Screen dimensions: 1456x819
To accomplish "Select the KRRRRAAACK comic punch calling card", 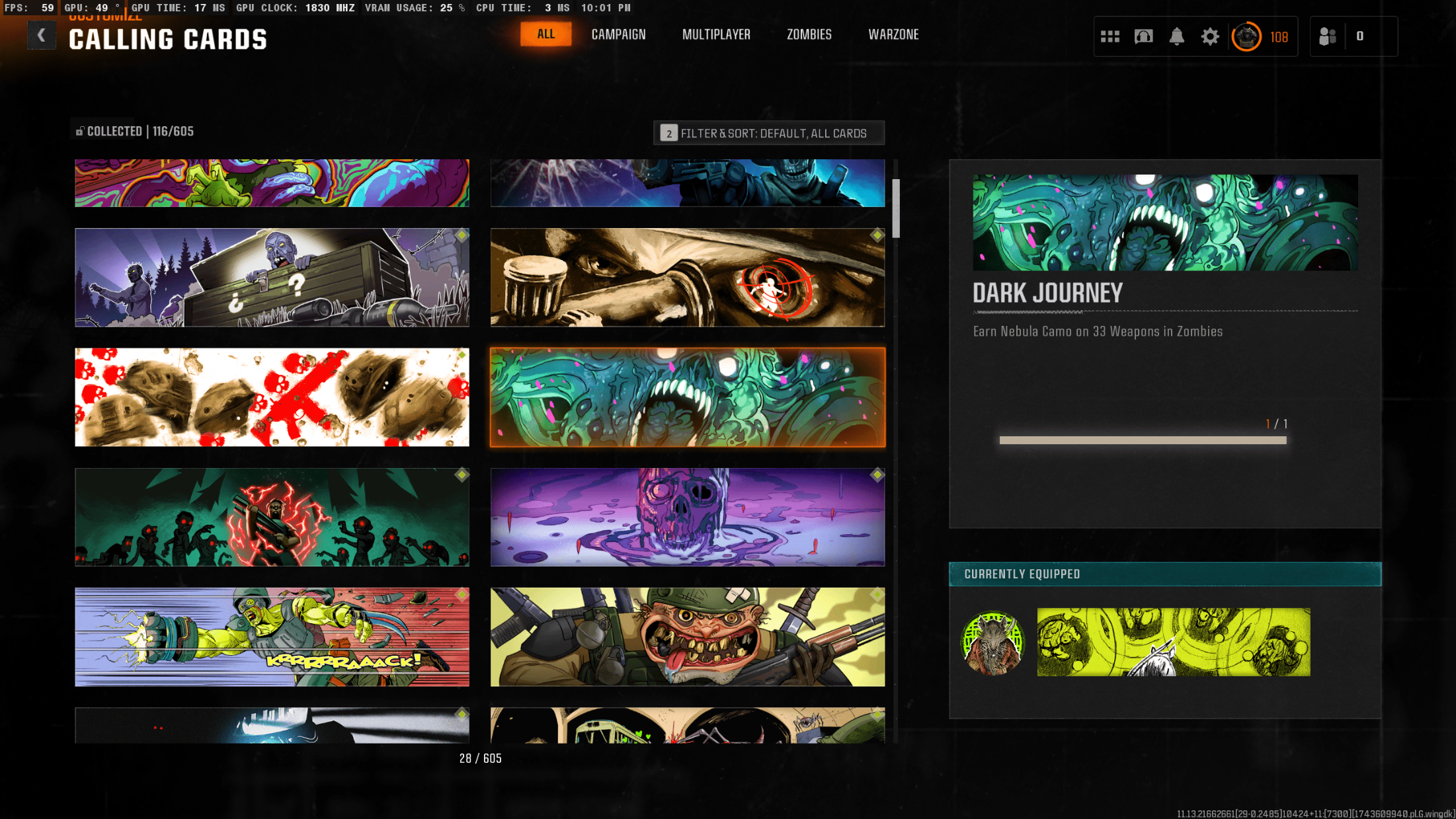I will pos(272,637).
